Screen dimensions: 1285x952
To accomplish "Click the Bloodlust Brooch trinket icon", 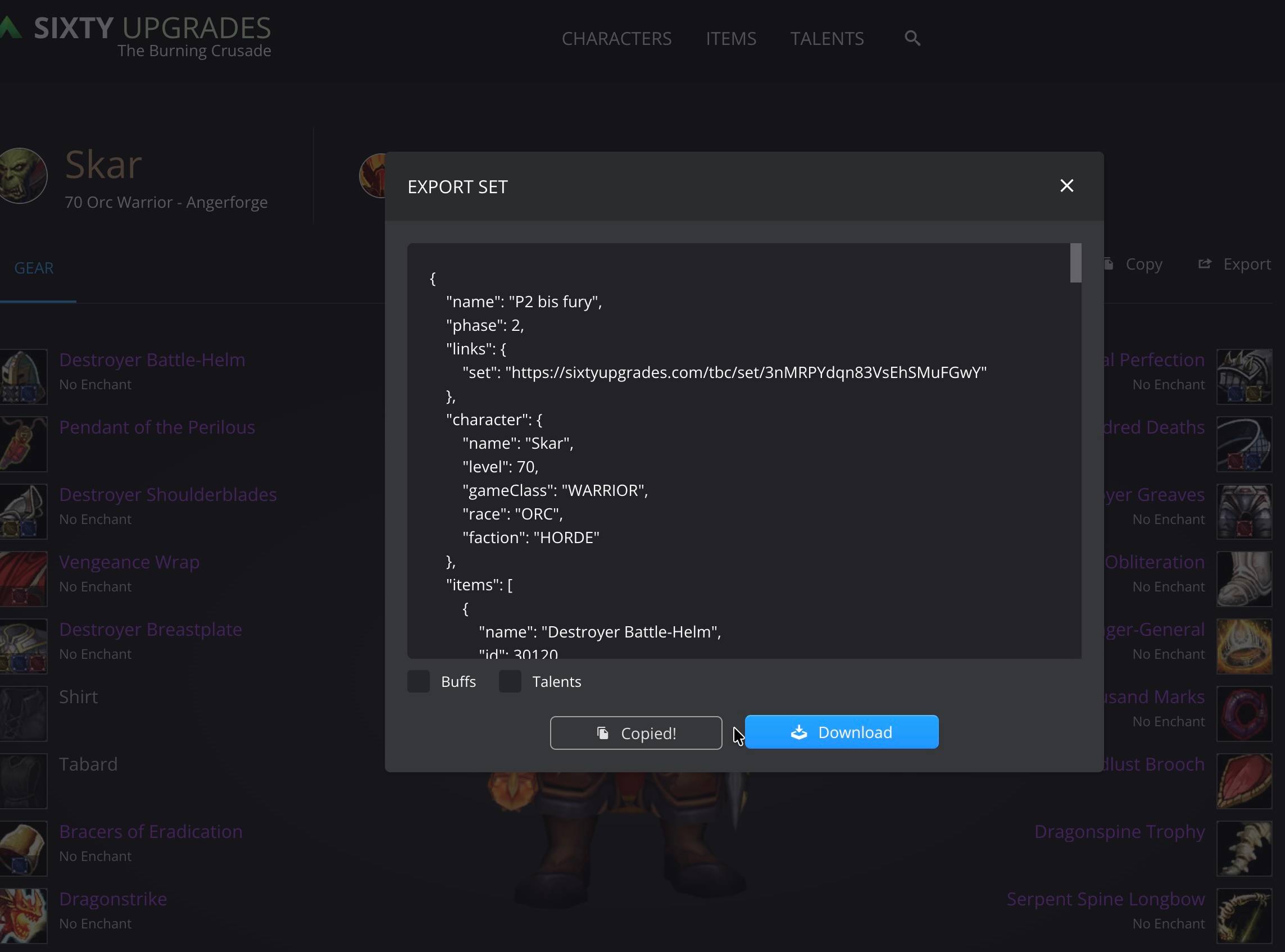I will pos(1244,780).
